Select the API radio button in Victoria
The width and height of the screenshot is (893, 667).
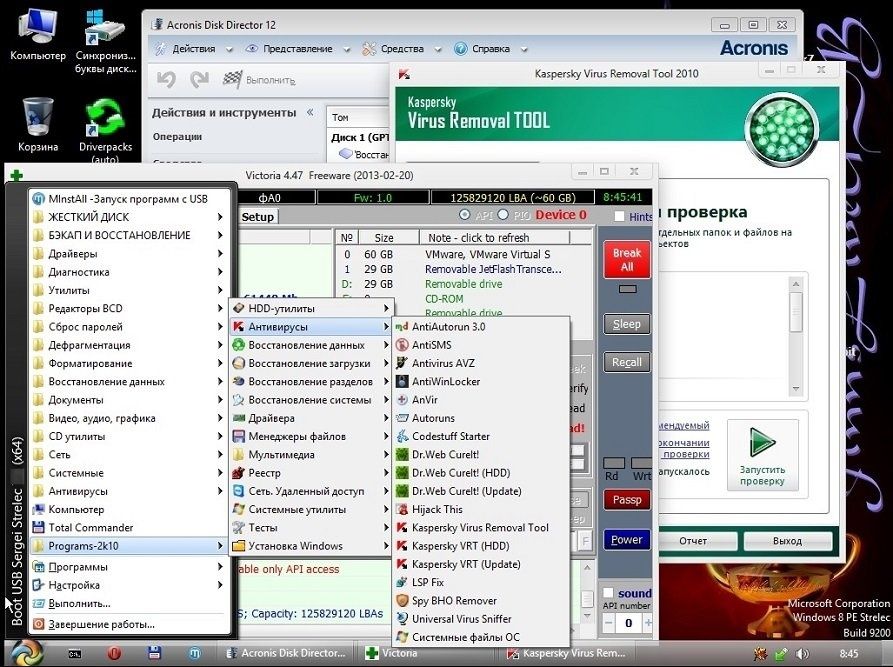click(465, 215)
